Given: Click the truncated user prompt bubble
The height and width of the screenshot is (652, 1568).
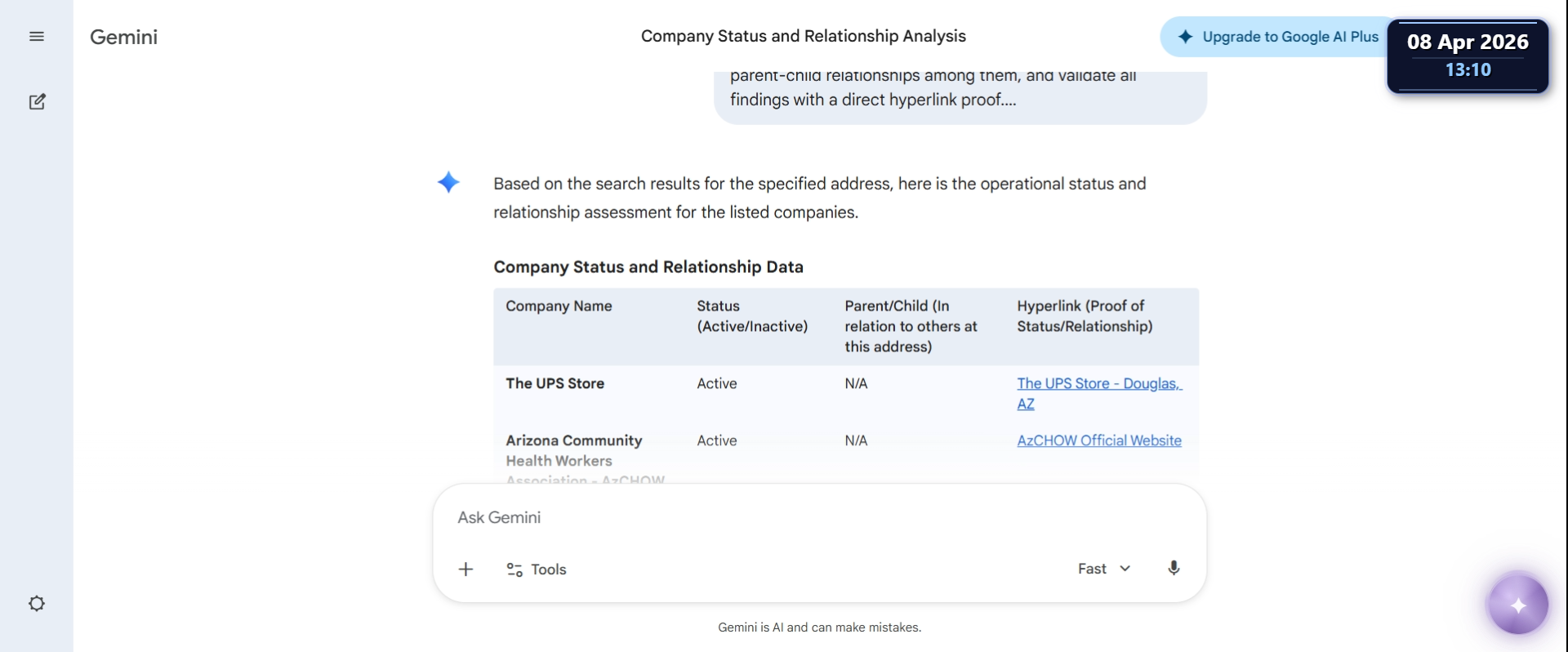Looking at the screenshot, I should pos(960,94).
